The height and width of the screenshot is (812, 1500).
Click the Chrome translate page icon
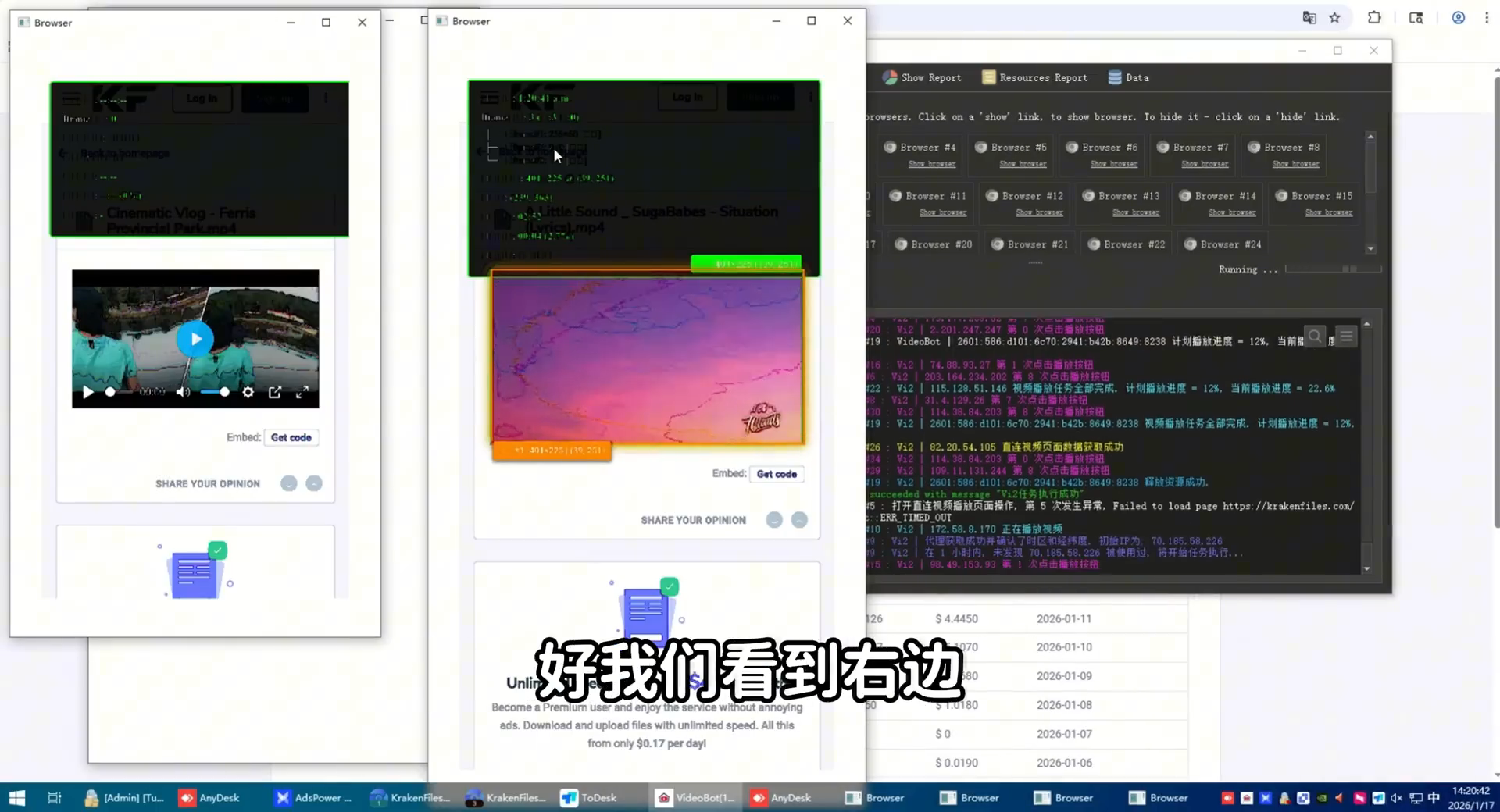pyautogui.click(x=1309, y=17)
